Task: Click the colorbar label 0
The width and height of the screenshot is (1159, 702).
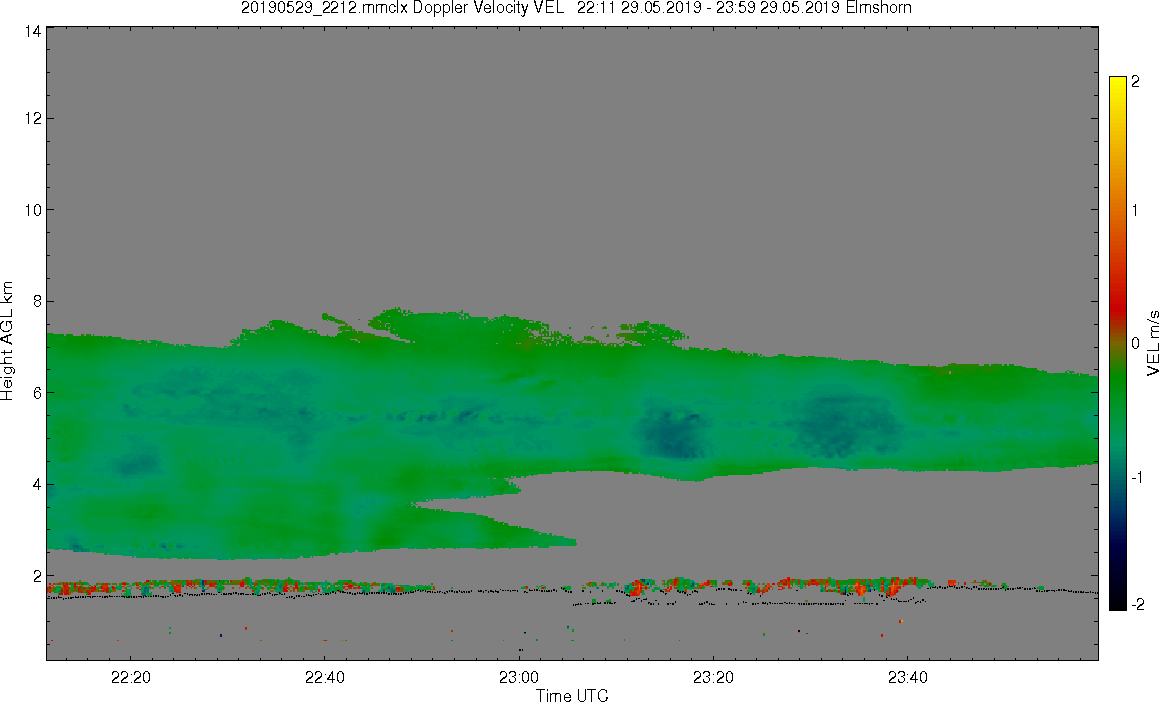Action: click(x=1136, y=344)
